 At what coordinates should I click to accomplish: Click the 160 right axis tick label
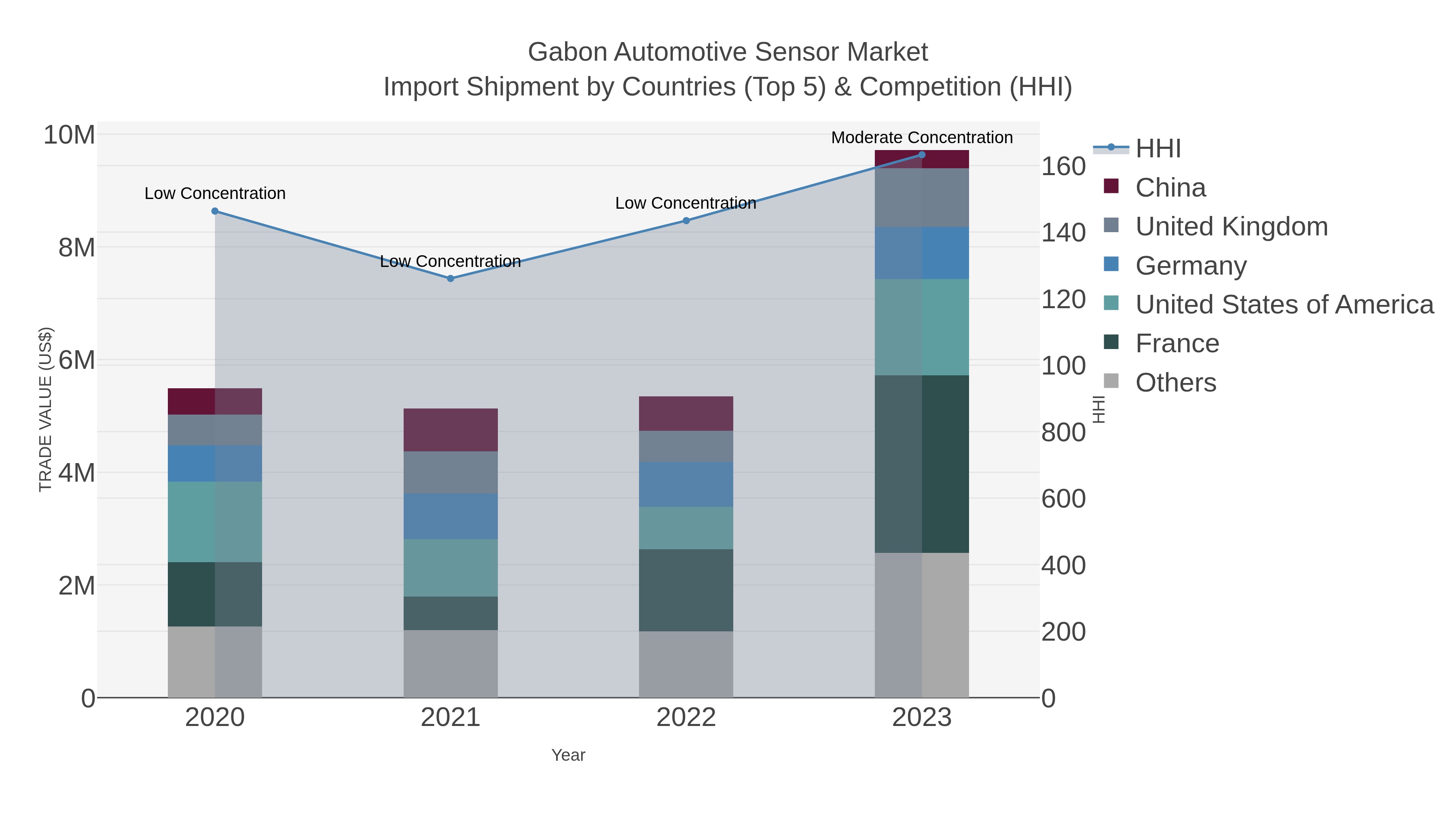click(1064, 167)
